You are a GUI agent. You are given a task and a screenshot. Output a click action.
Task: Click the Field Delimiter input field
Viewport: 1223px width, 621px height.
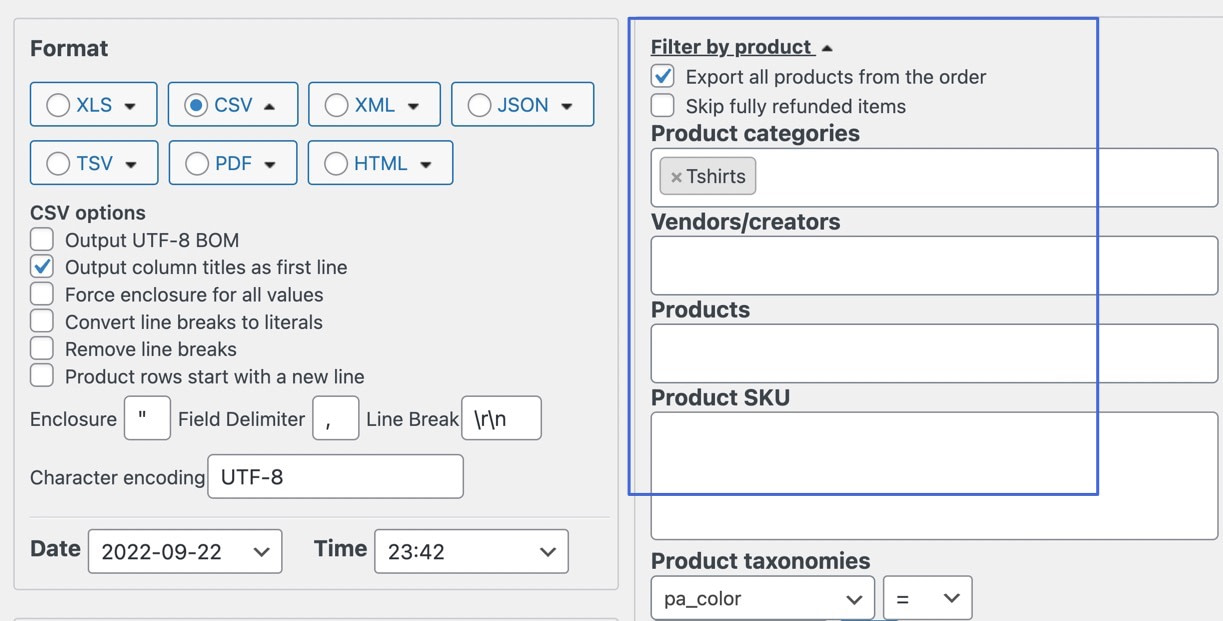[336, 418]
